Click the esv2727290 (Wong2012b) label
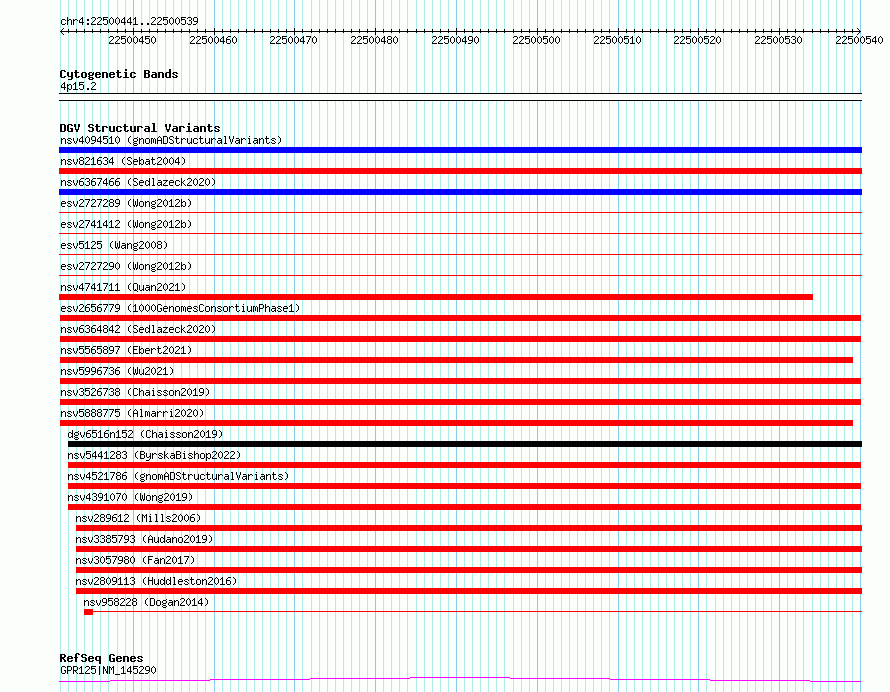This screenshot has height=692, width=890. (x=126, y=266)
